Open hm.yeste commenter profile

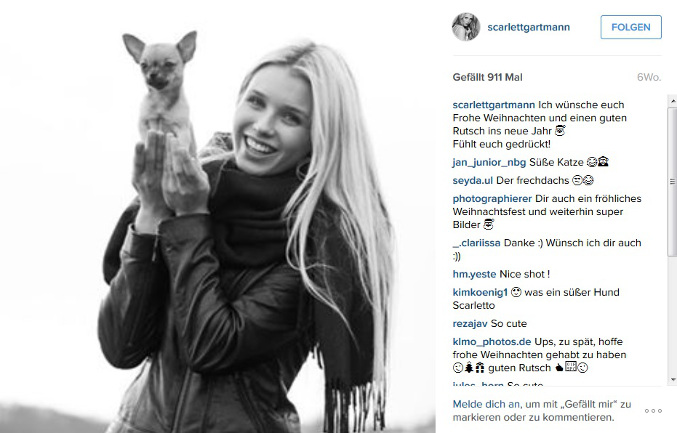(x=474, y=274)
